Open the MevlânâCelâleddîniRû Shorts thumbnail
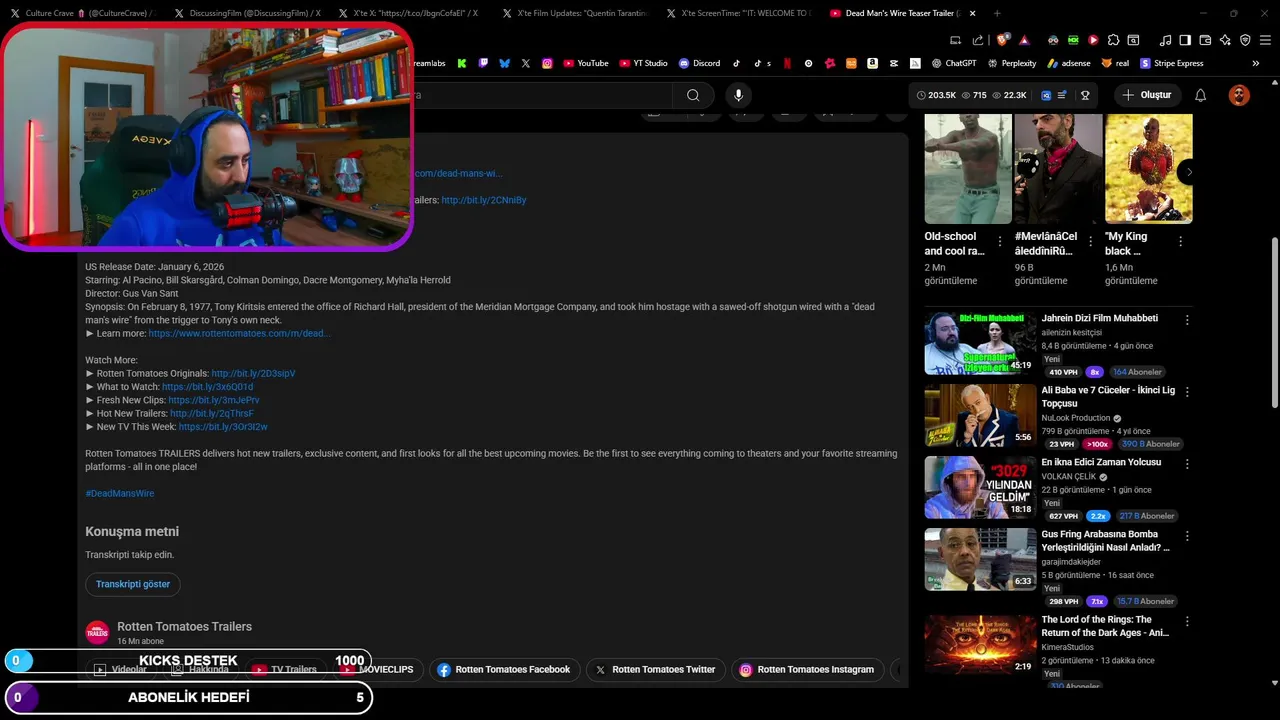This screenshot has width=1280, height=720. (x=1058, y=168)
